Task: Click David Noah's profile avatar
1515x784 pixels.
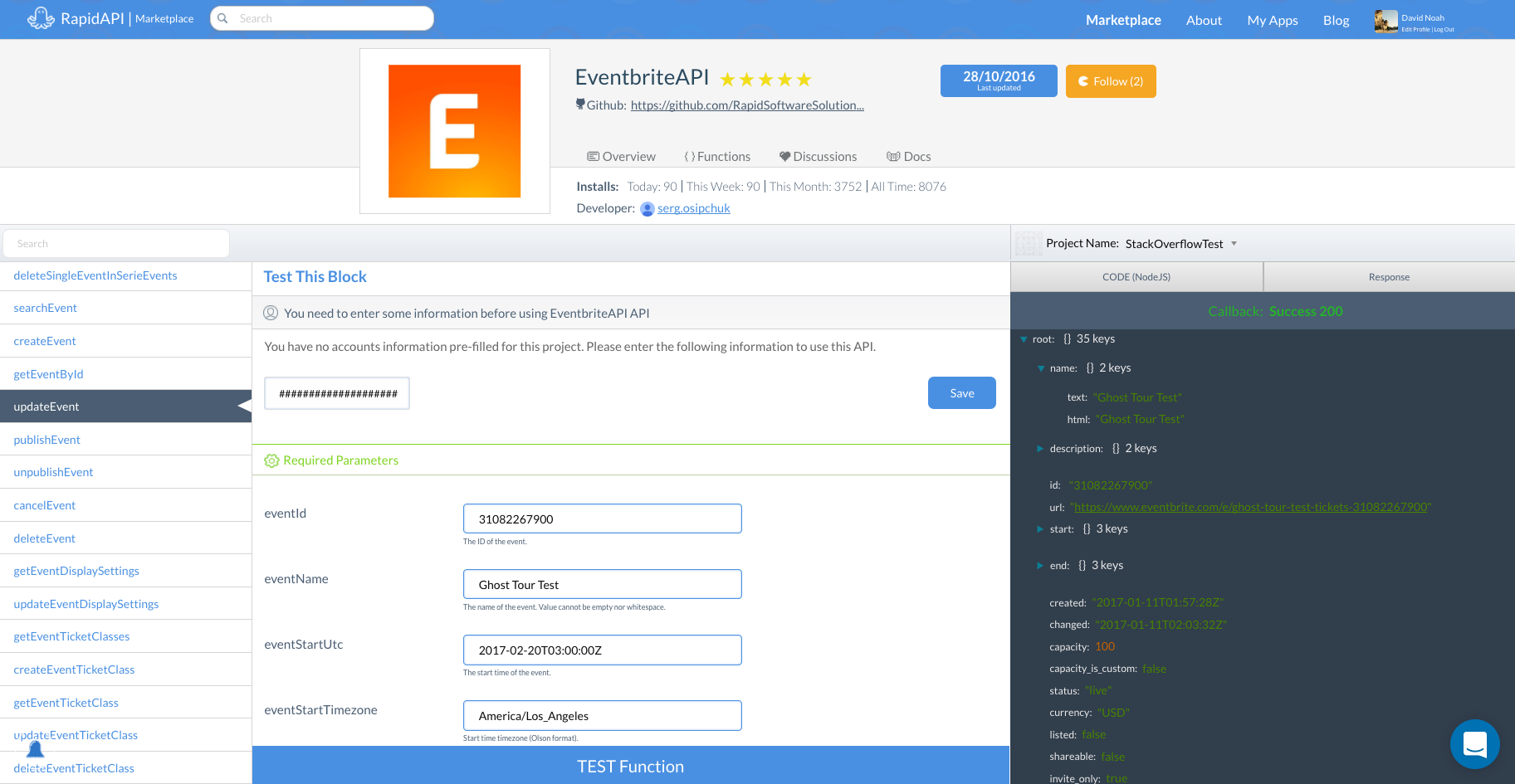Action: coord(1385,21)
